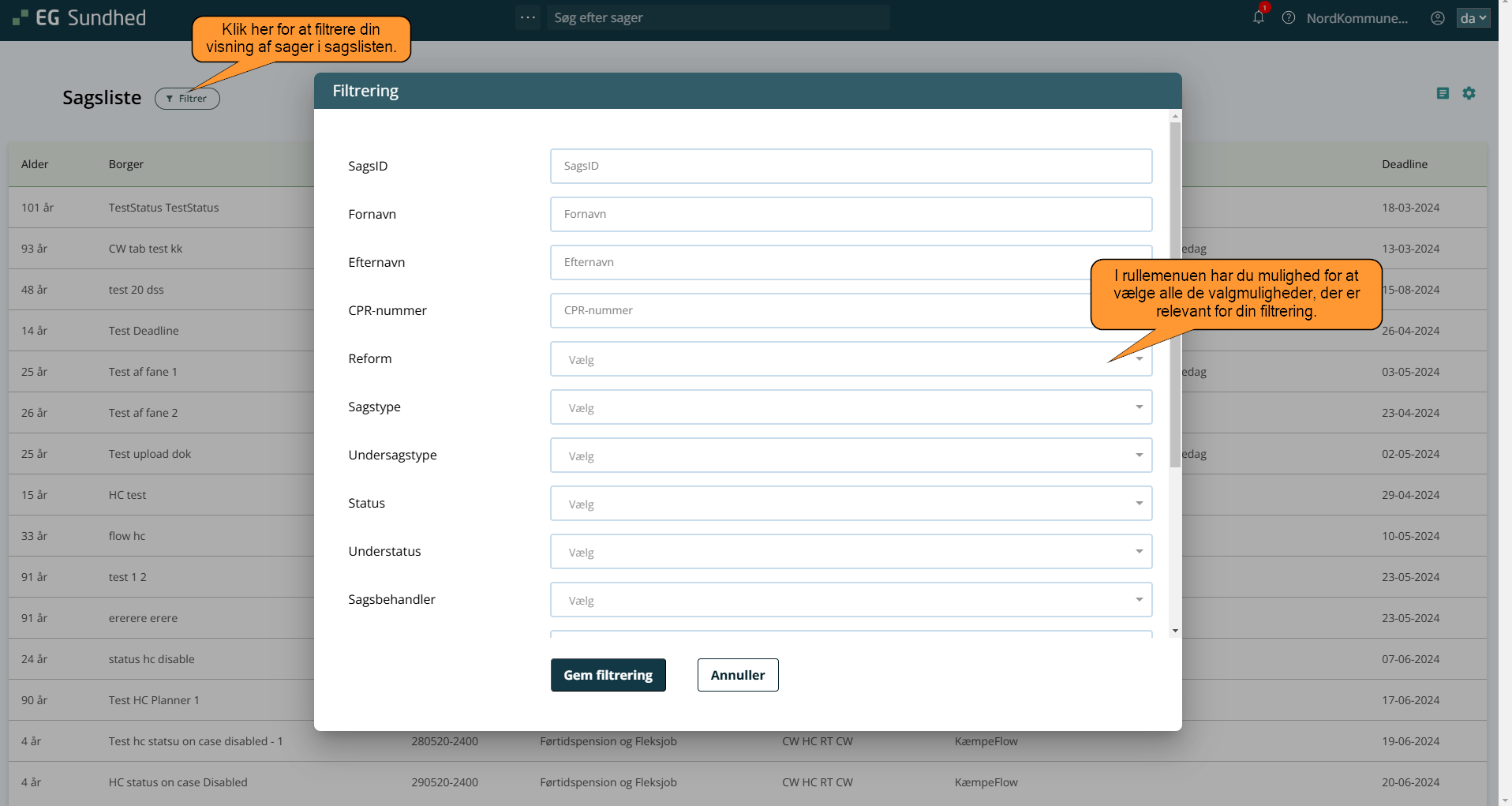Click Gem filtrering button
The image size is (1512, 806).
pyautogui.click(x=608, y=675)
